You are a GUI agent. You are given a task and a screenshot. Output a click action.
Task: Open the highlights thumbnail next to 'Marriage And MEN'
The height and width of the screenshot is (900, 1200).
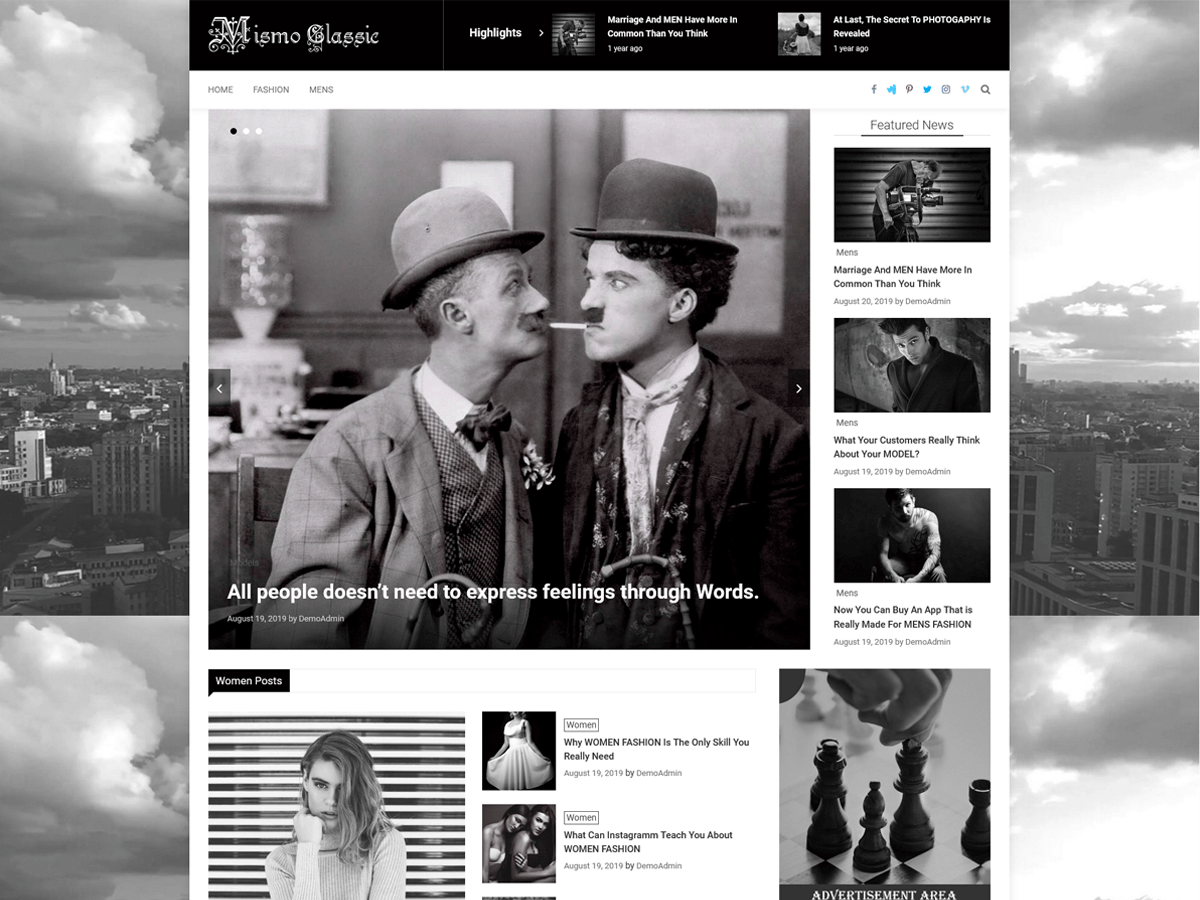coord(574,34)
